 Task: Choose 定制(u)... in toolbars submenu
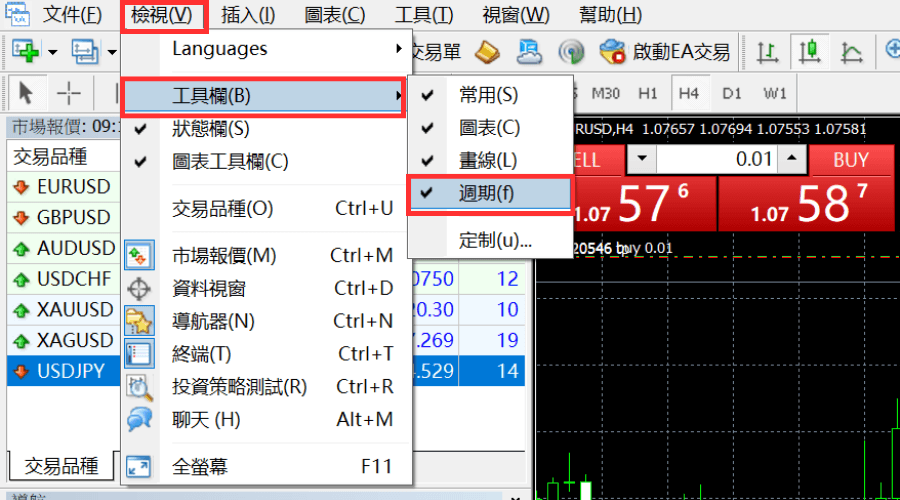[490, 240]
